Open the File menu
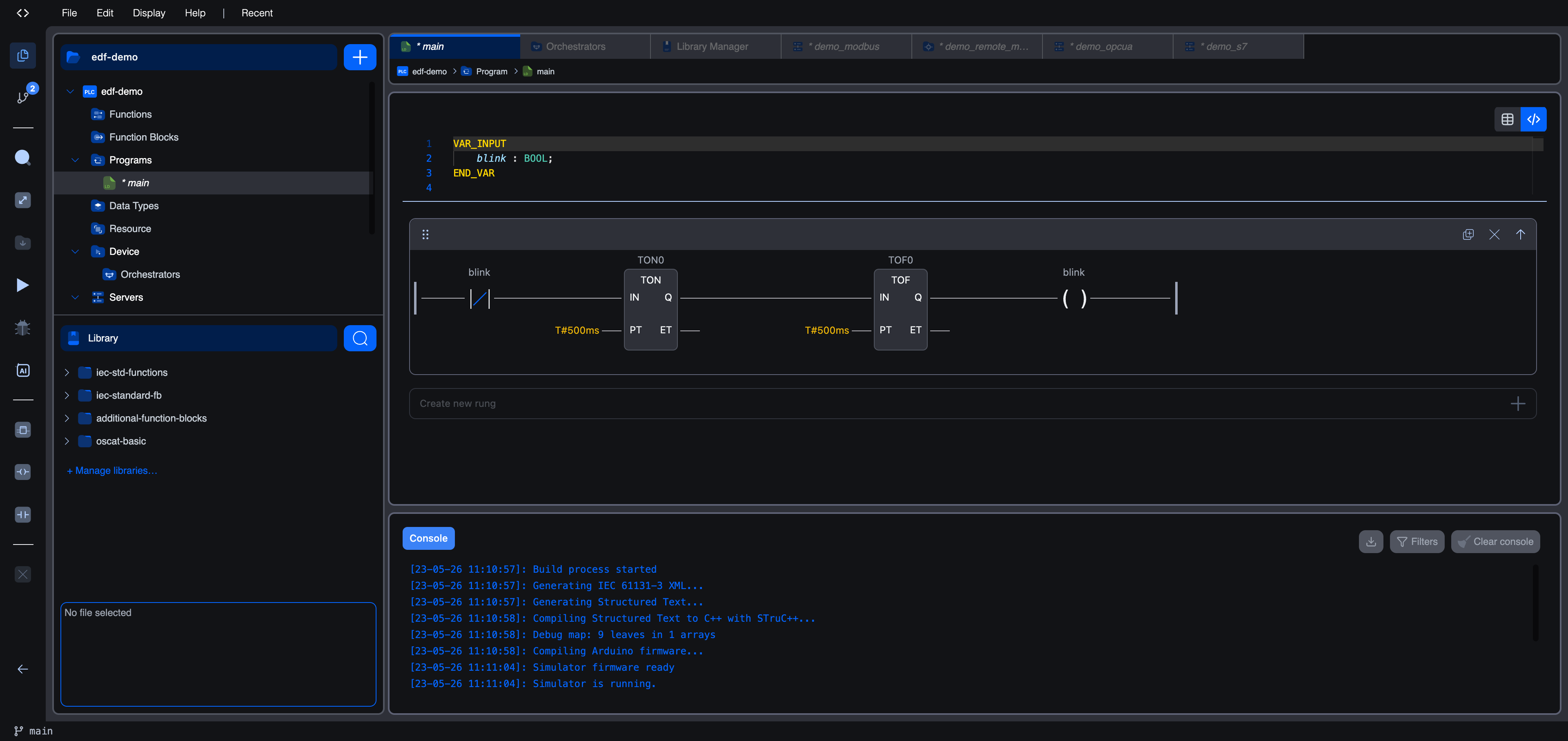This screenshot has height=741, width=1568. pos(69,13)
